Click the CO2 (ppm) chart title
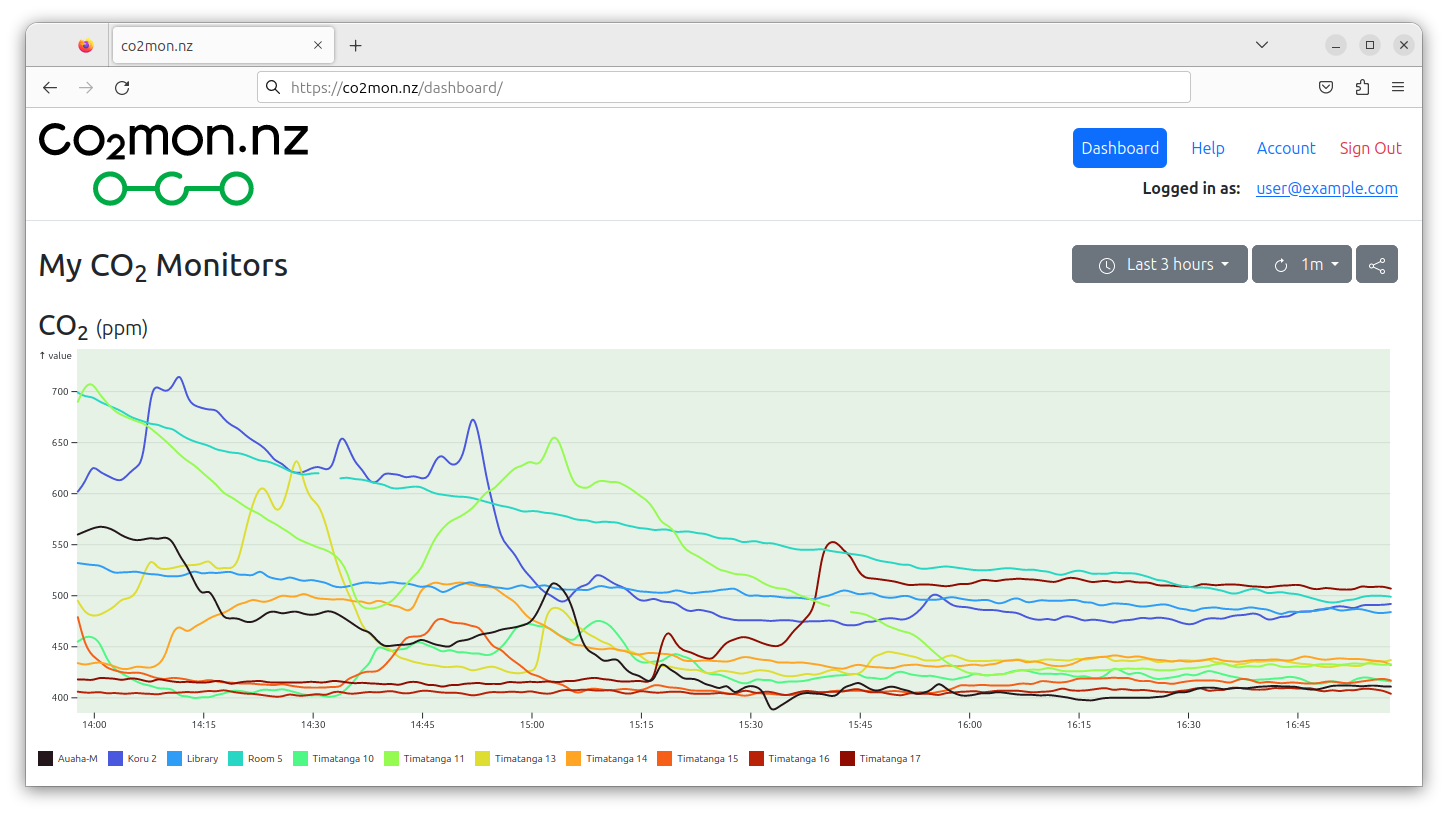This screenshot has width=1448, height=815. point(93,327)
